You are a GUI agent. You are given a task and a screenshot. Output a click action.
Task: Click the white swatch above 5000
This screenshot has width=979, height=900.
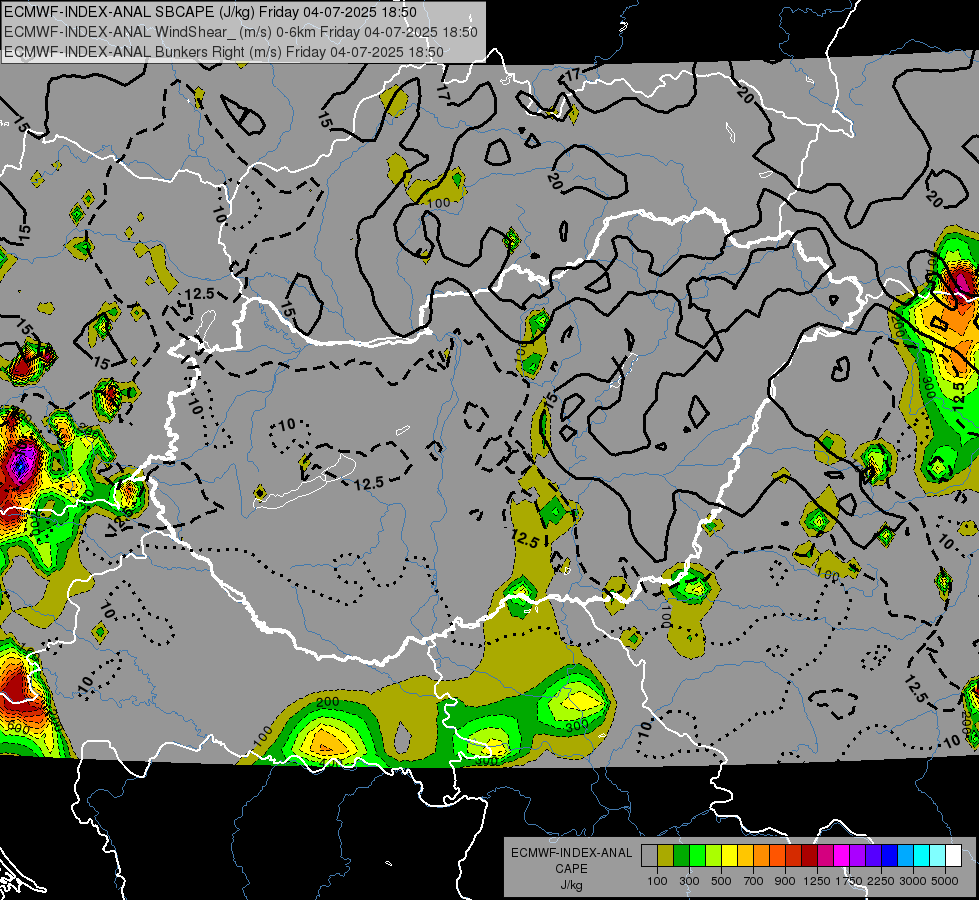953,856
